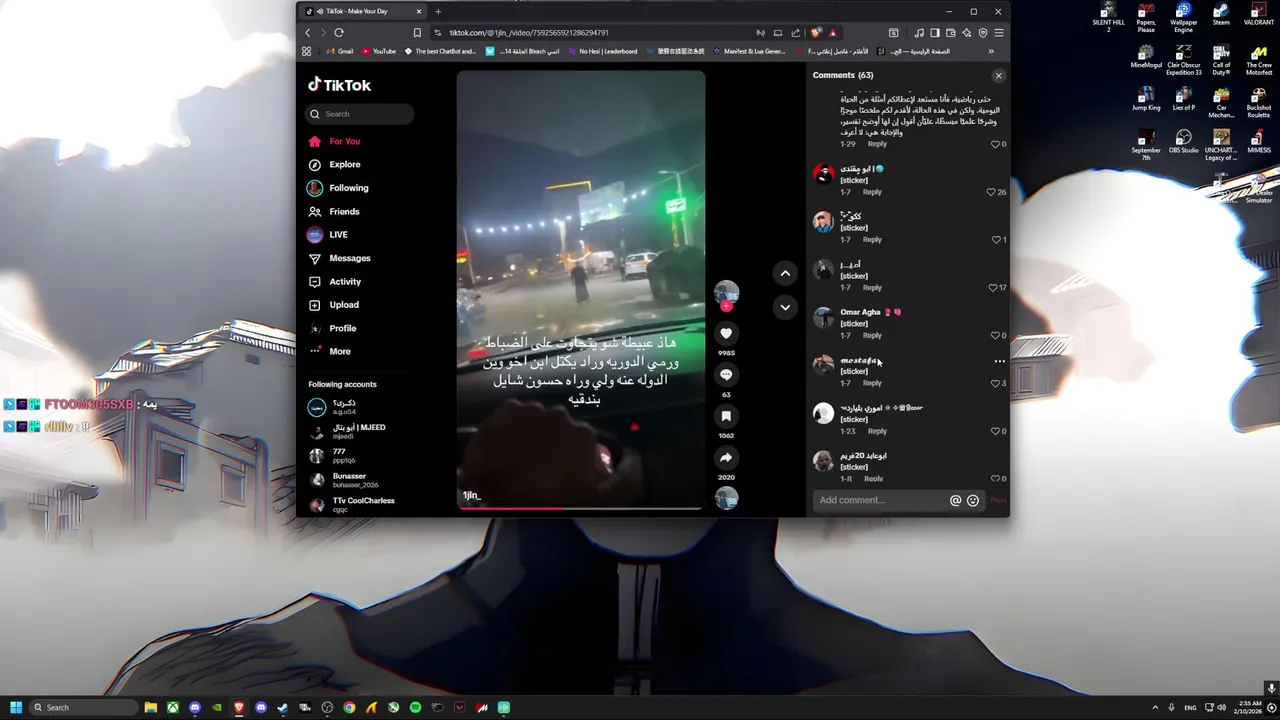Open the TTv CoolCharless followed account
This screenshot has height=720, width=1280.
[352, 504]
